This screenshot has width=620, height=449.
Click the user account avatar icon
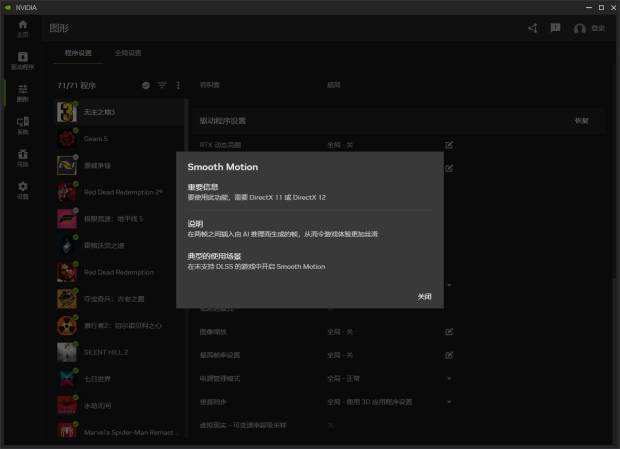[x=579, y=28]
